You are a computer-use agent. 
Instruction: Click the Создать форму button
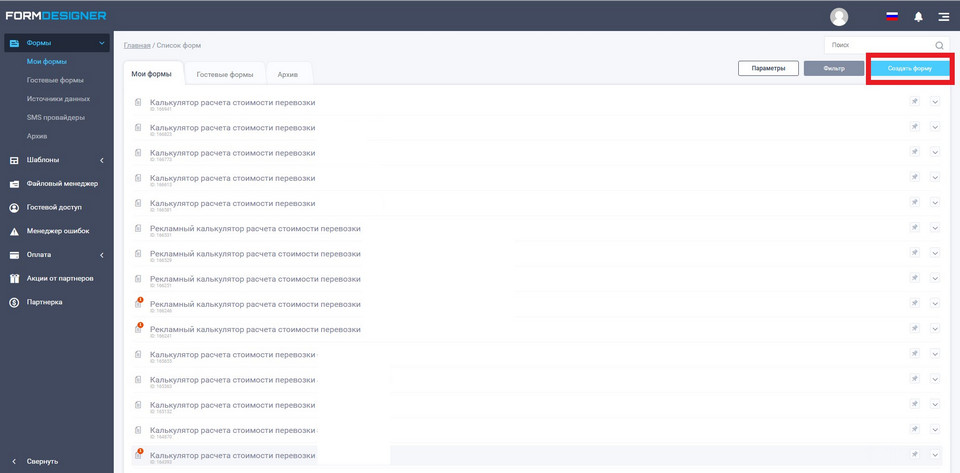[x=910, y=68]
